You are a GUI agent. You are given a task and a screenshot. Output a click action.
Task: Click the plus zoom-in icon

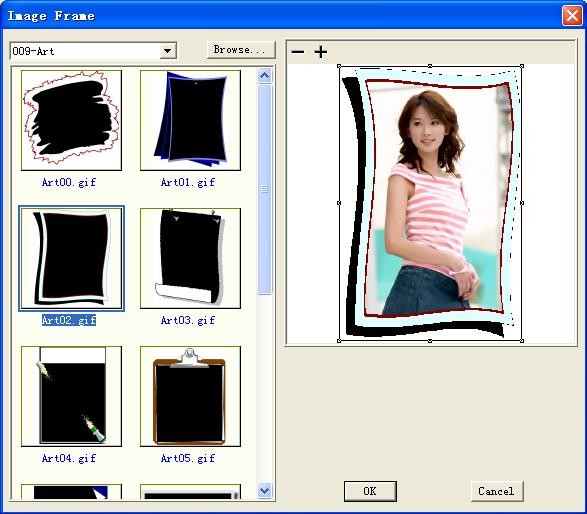tap(320, 52)
